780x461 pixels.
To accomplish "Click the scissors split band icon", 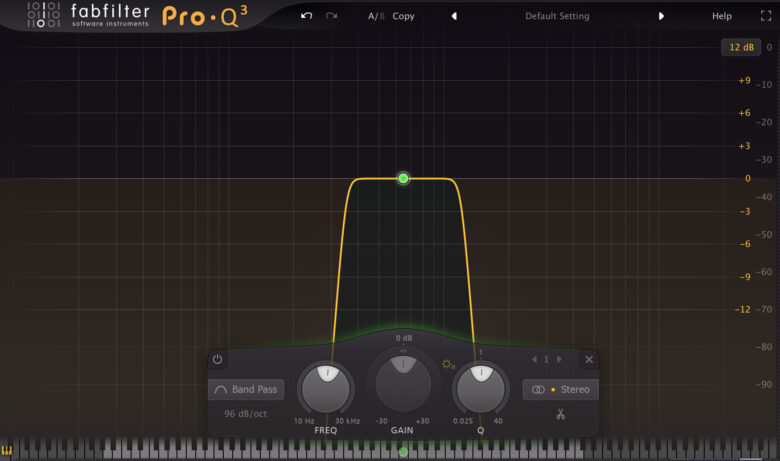I will pyautogui.click(x=561, y=414).
